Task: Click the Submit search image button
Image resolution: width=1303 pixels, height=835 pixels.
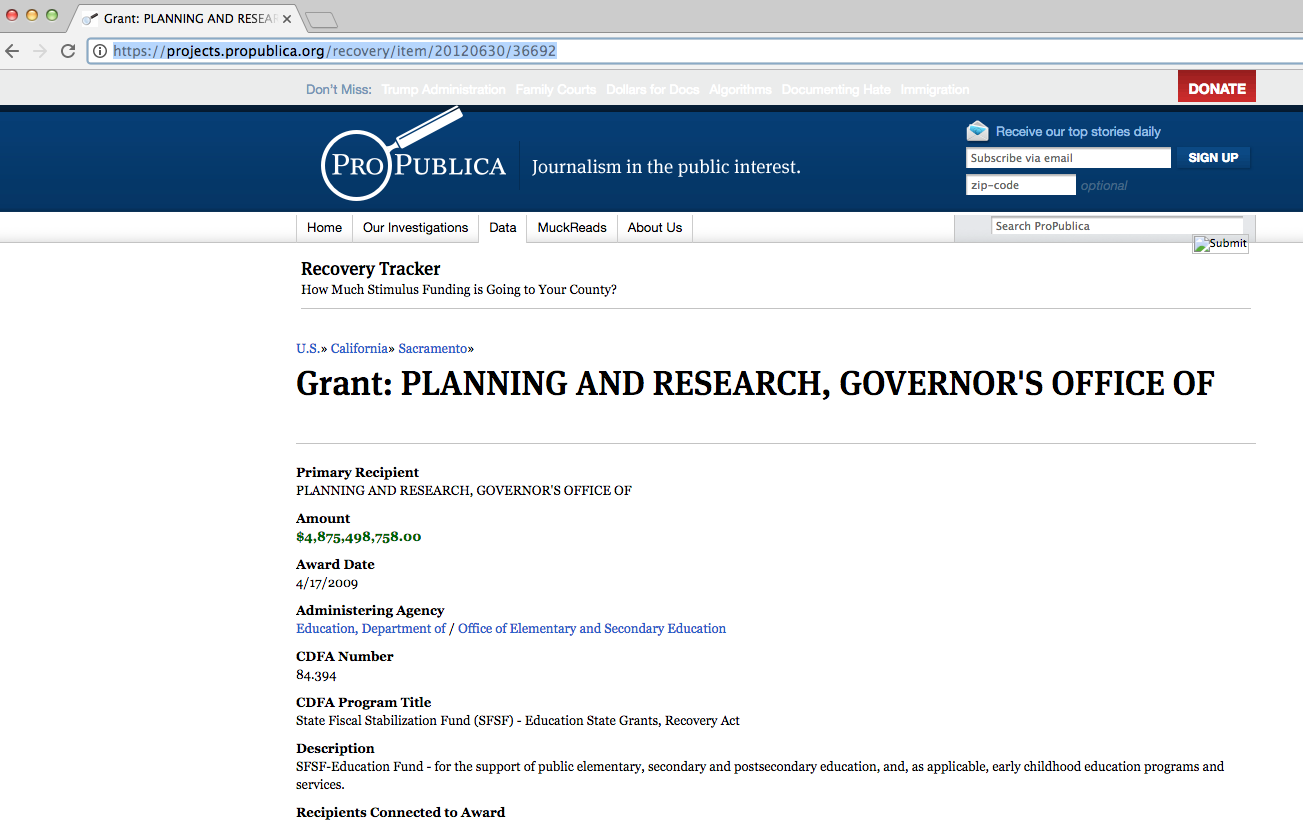Action: [1220, 243]
